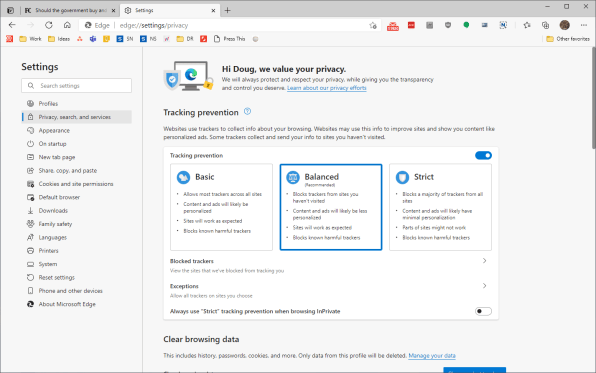Image resolution: width=596 pixels, height=373 pixels.
Task: Select the Balanced tracking prevention card
Action: [331, 207]
